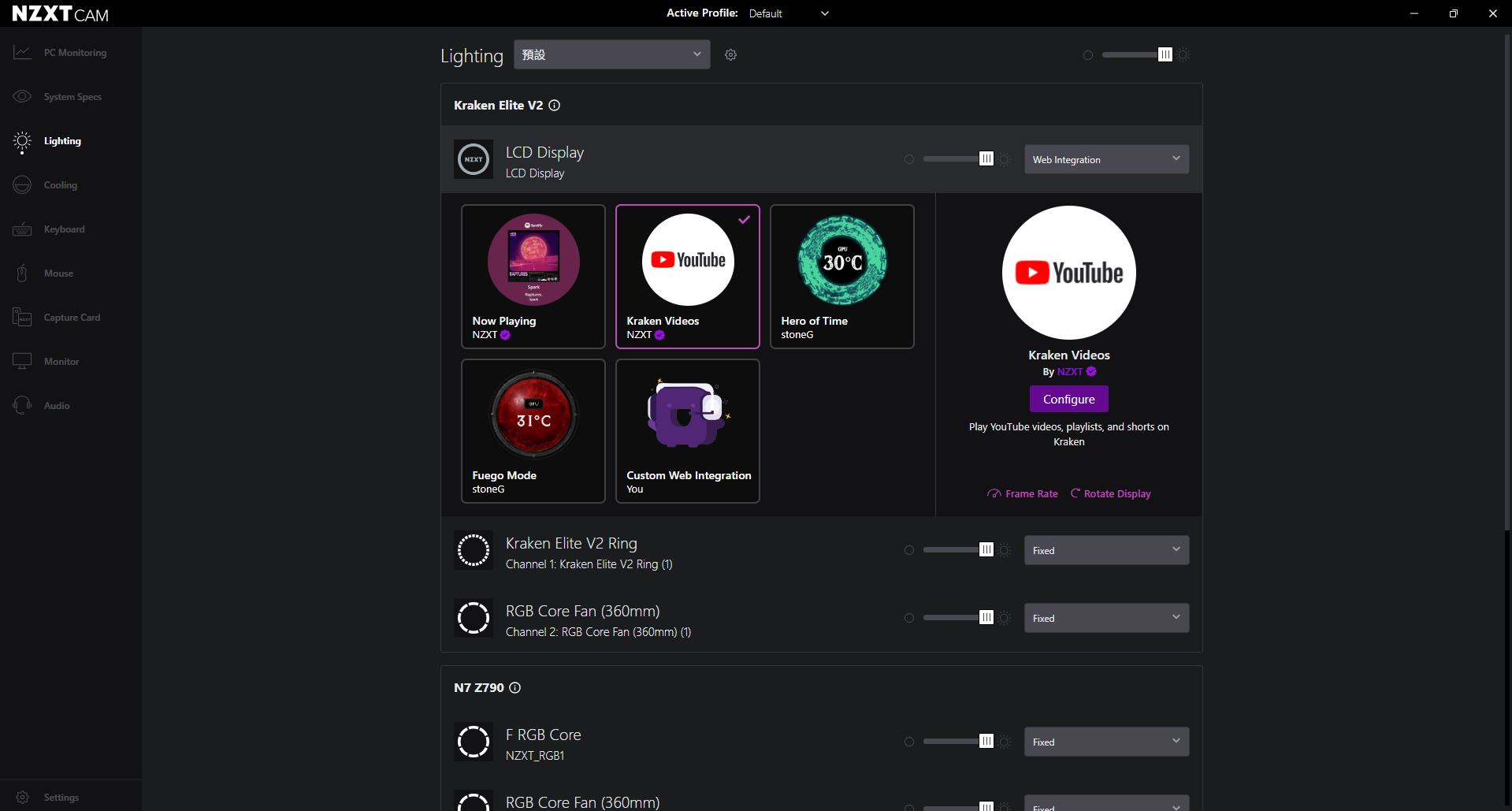The width and height of the screenshot is (1512, 811).
Task: Click Kraken Ring brightness minimum circle
Action: pos(909,550)
